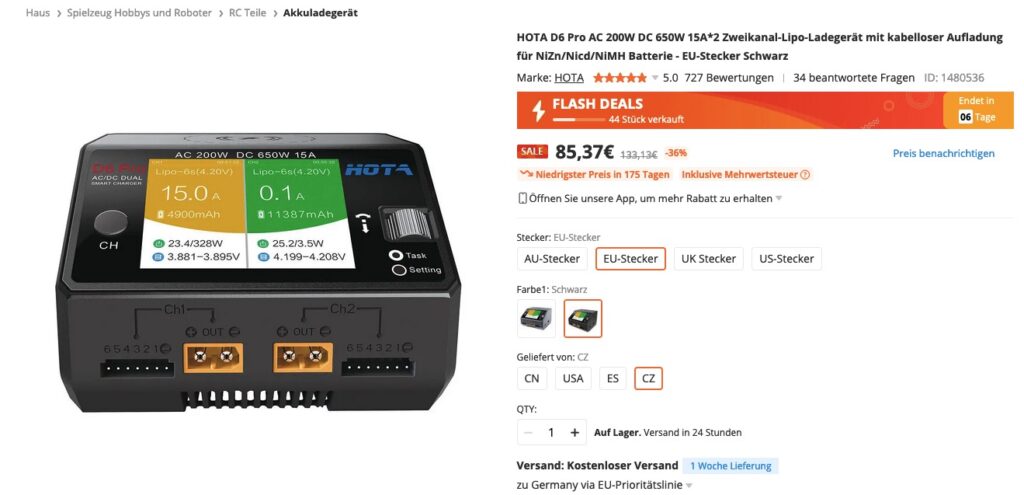Click the VAT info question mark icon

pos(805,175)
